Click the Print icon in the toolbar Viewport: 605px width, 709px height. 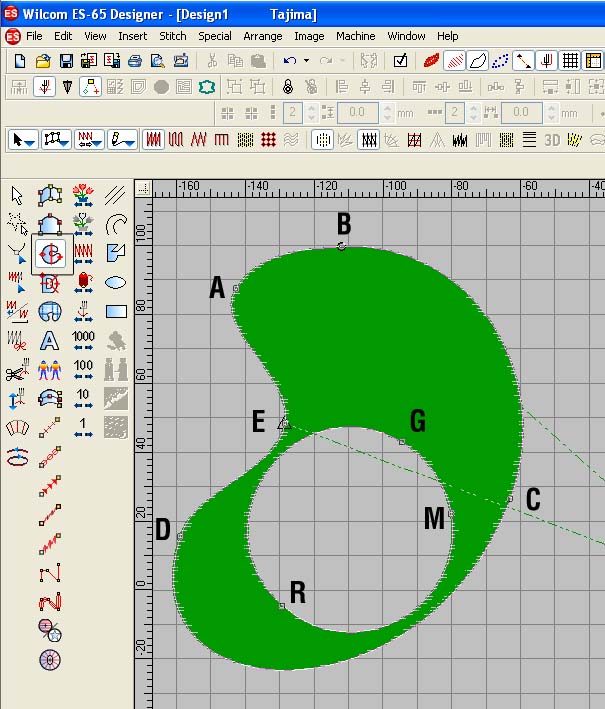[x=136, y=61]
